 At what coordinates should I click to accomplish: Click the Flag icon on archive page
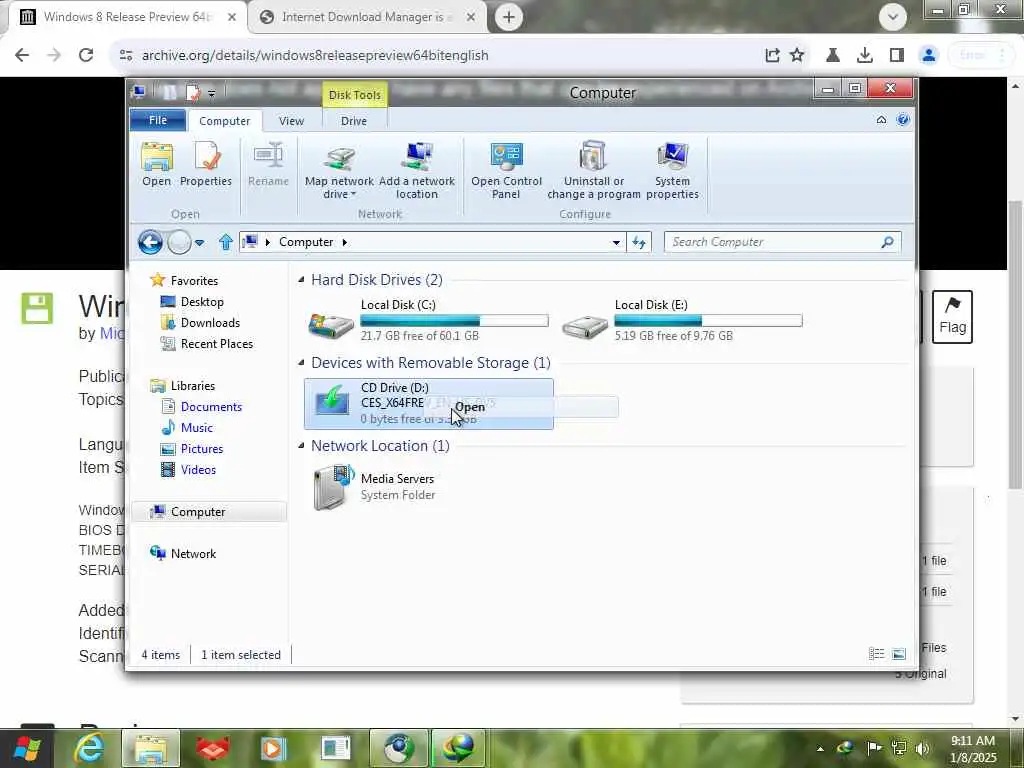(953, 317)
